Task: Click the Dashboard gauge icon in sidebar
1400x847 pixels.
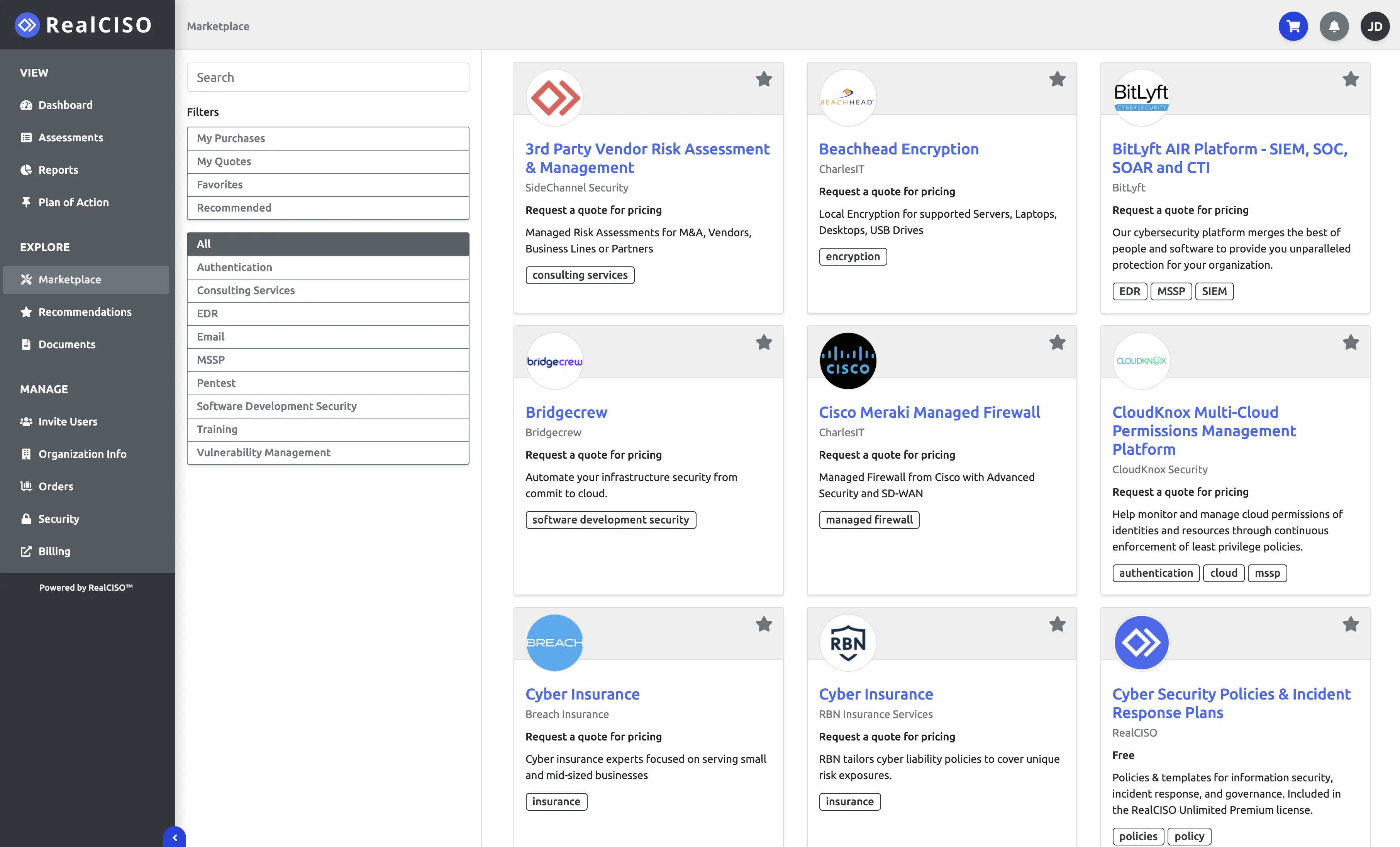Action: point(26,105)
